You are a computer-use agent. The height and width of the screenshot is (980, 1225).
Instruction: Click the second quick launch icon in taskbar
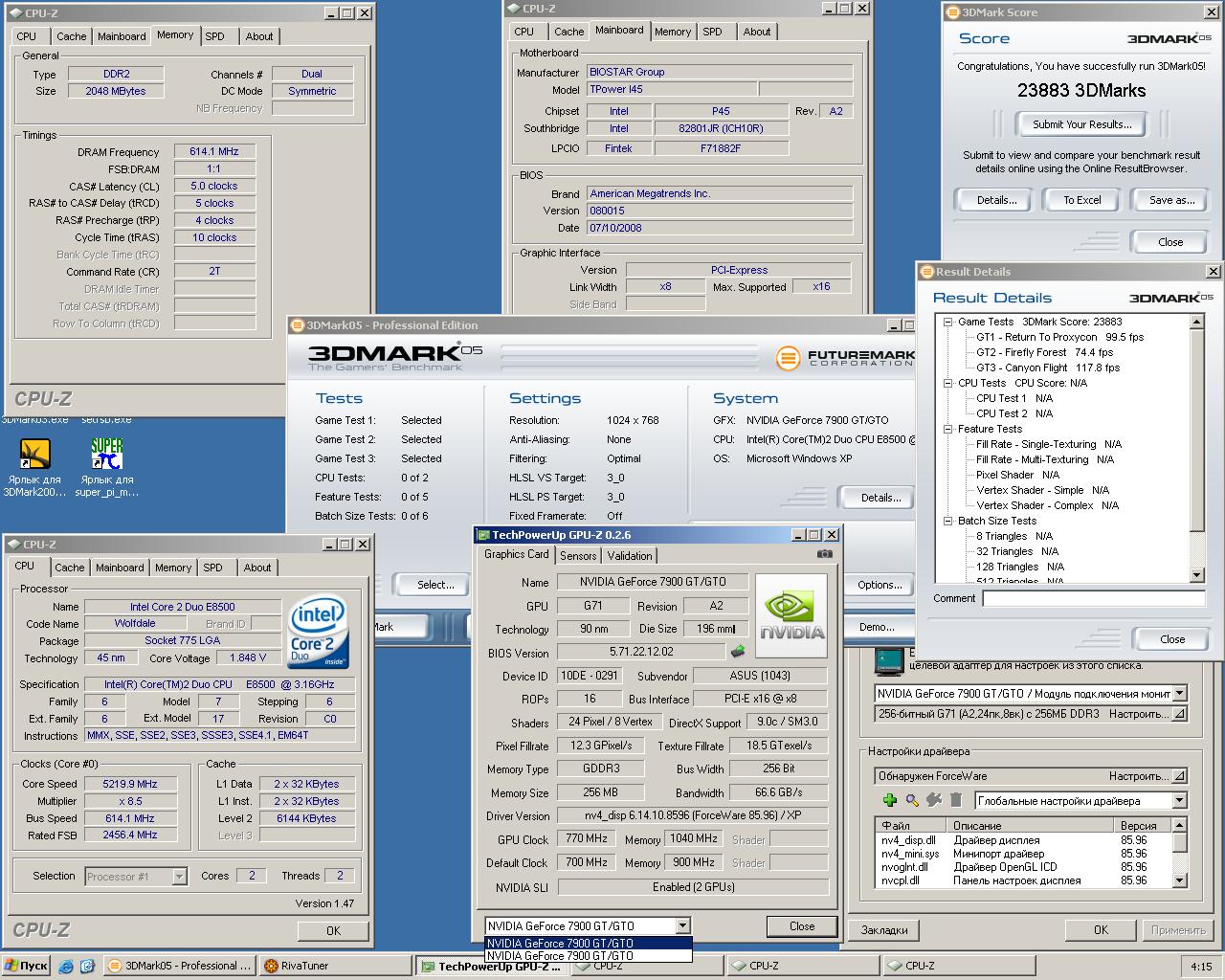(87, 966)
